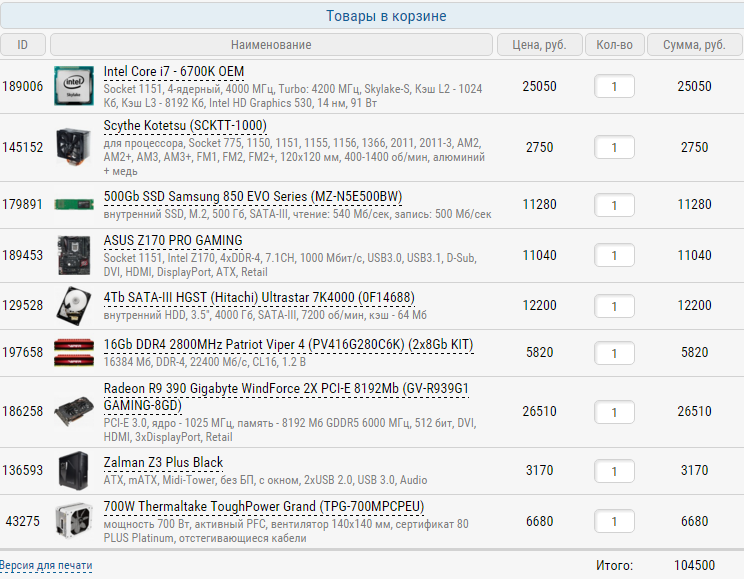Follow the Zalman Z3 Plus Black link
Viewport: 744px width, 579px height.
tap(163, 463)
